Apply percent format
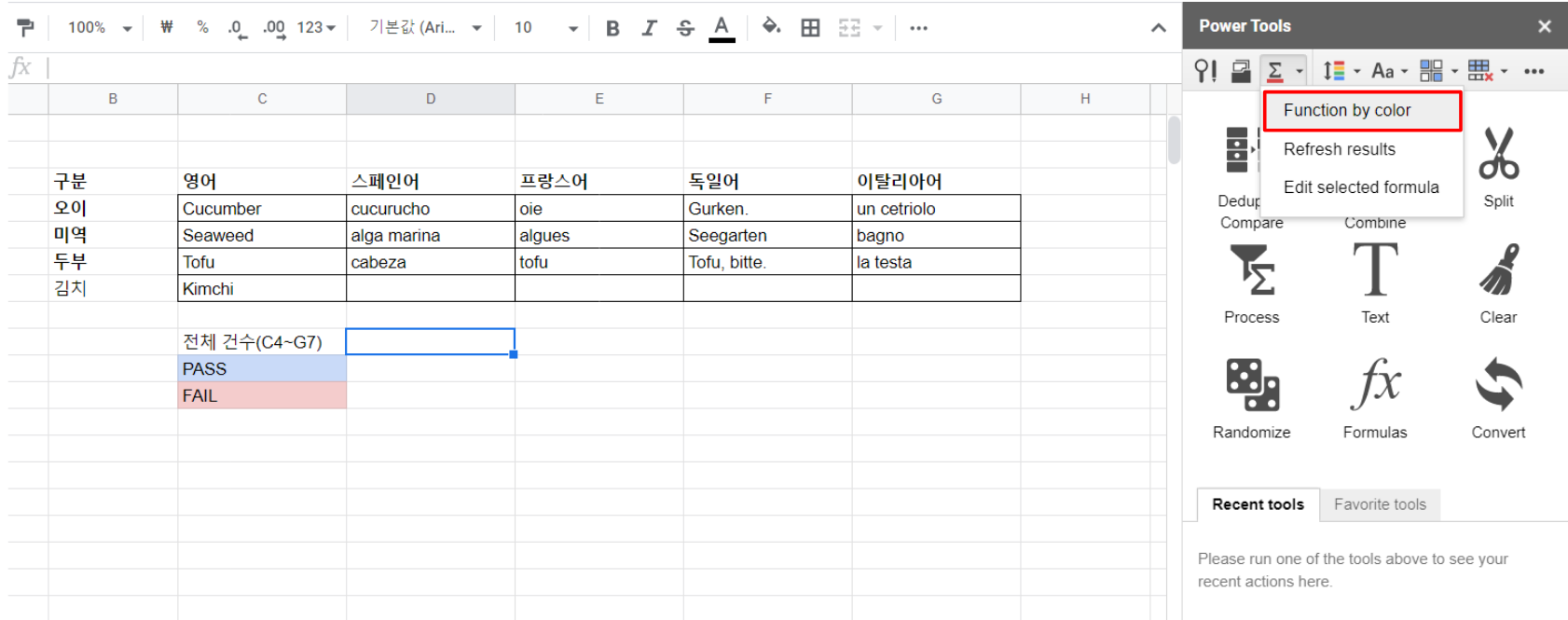 click(x=202, y=28)
